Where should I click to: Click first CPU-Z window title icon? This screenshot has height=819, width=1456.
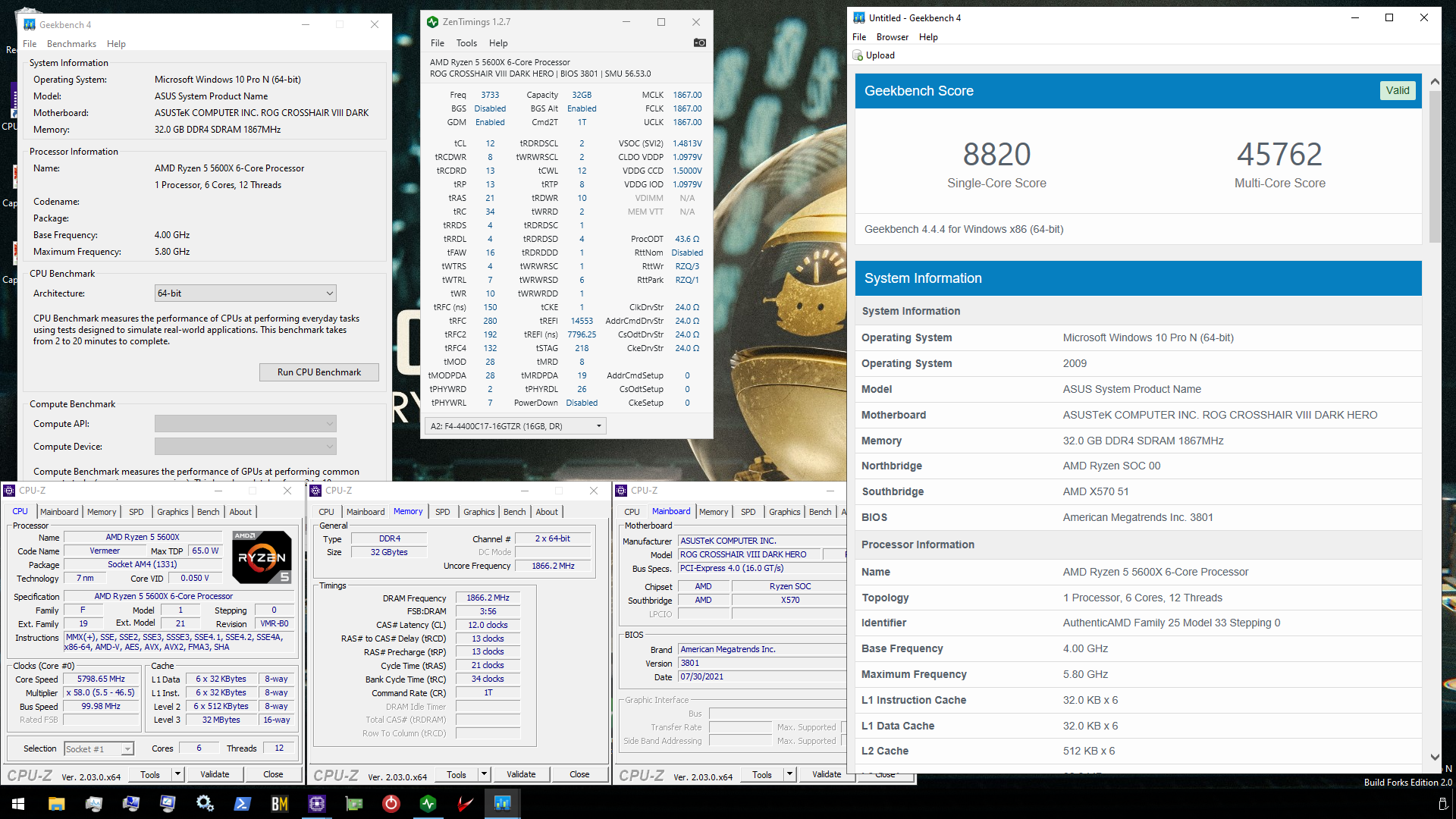10,491
